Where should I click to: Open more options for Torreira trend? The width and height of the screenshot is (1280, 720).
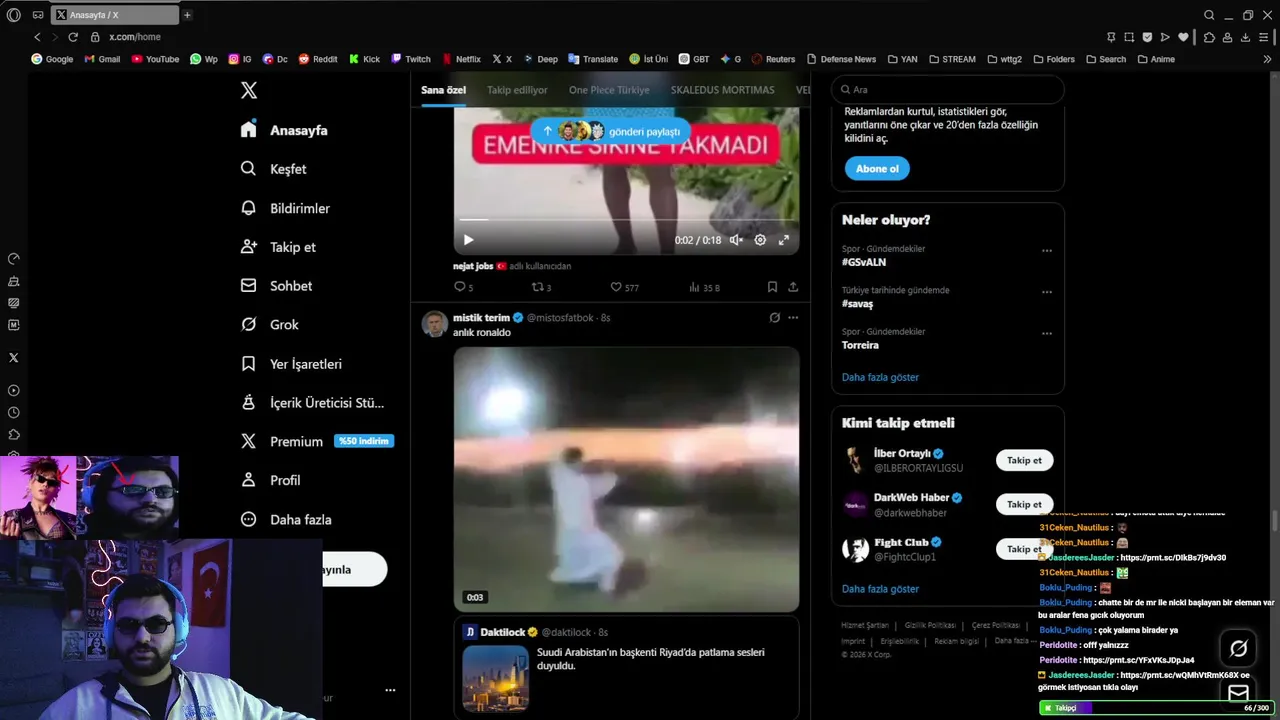pos(1047,333)
